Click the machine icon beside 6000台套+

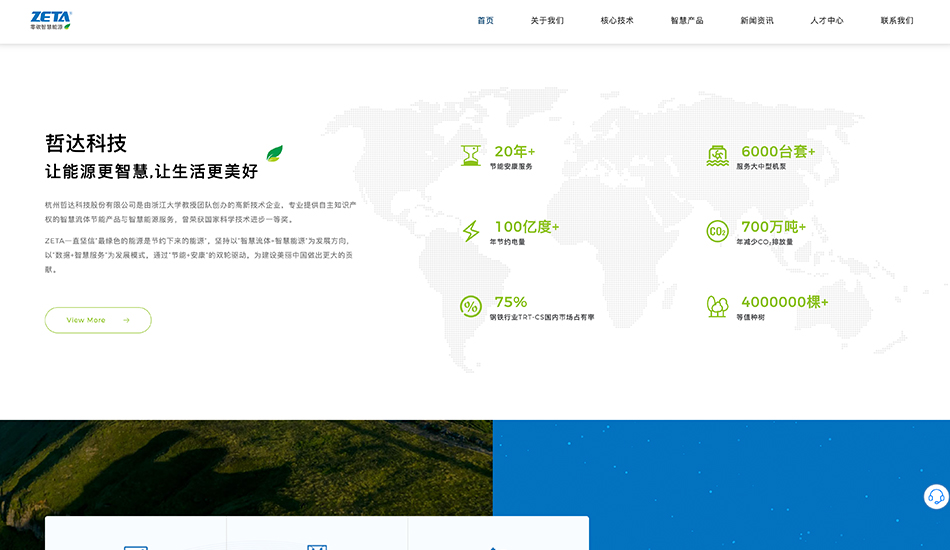click(x=717, y=155)
